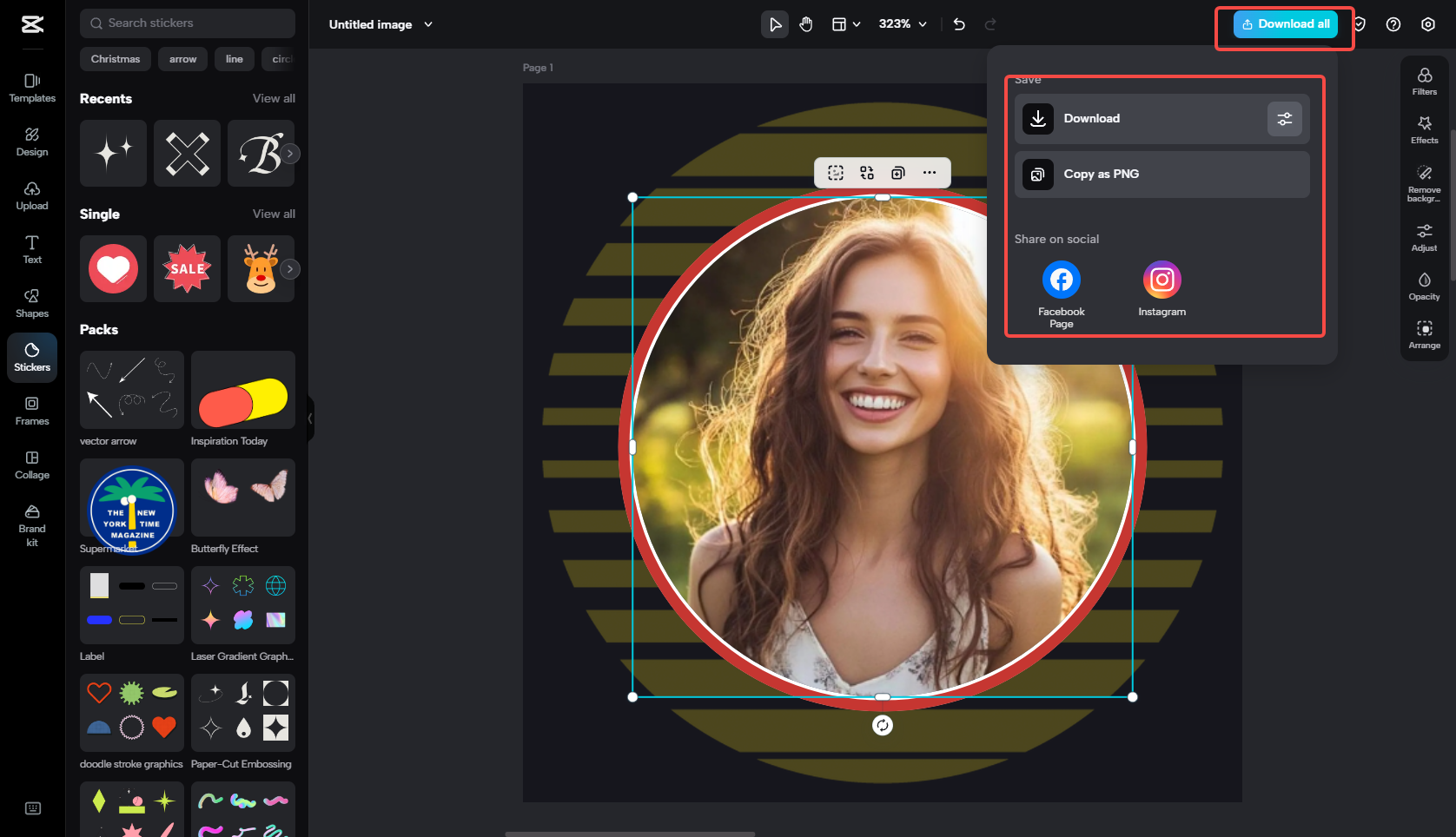Open the Untitled image name dropdown

tap(381, 24)
